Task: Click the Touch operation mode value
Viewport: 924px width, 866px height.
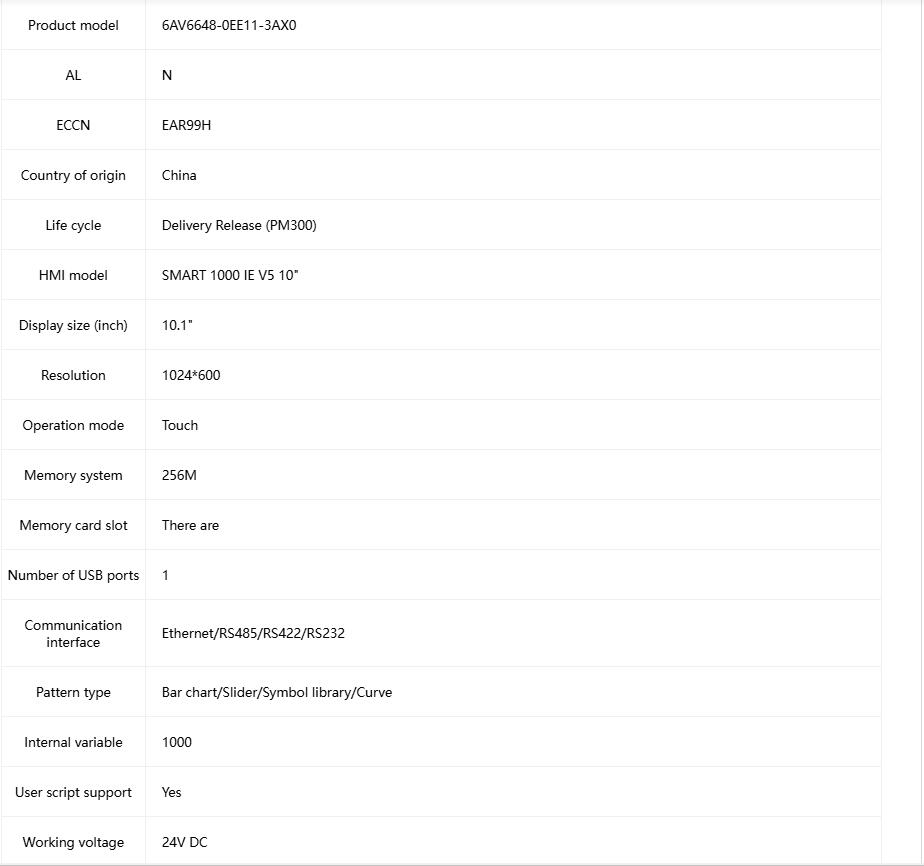Action: (x=180, y=425)
